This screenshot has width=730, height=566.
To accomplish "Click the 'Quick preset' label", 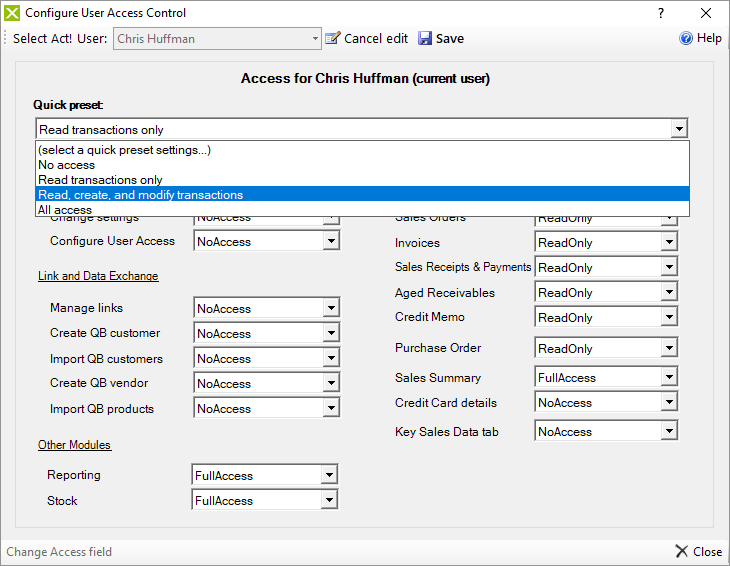I will [68, 105].
